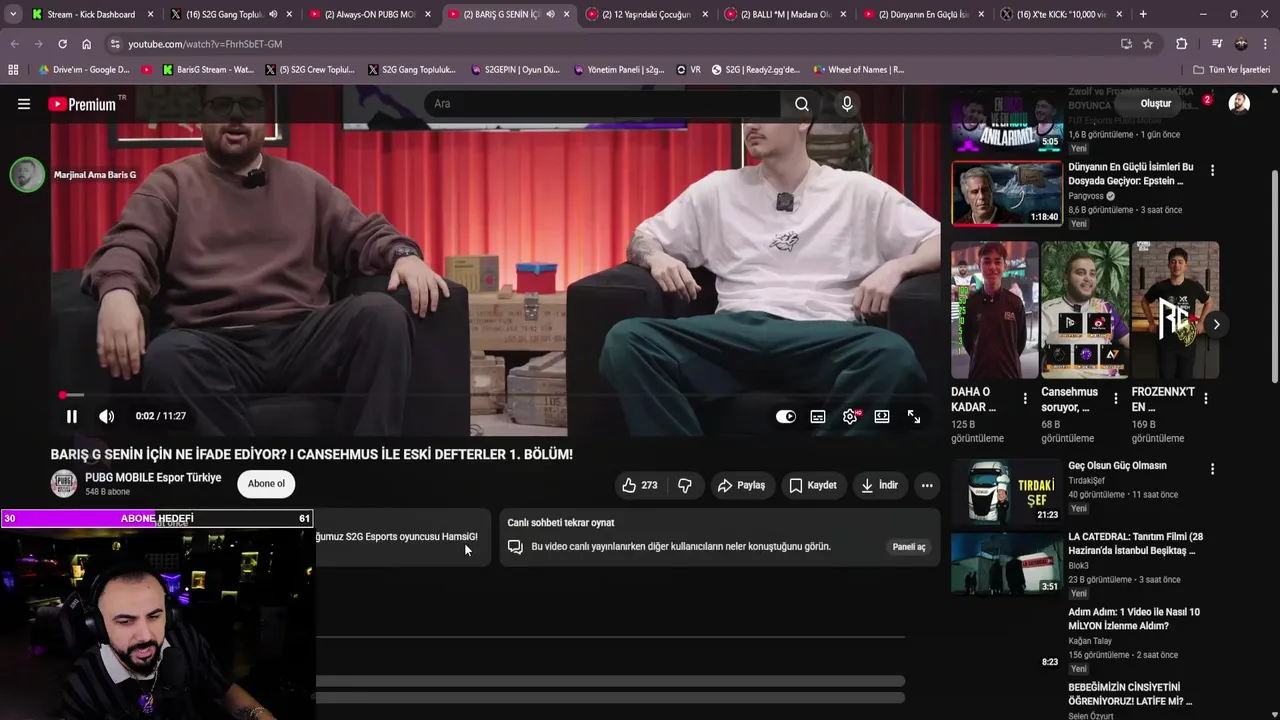Switch to Stream - Kick Dashboard tab
The image size is (1280, 720).
pyautogui.click(x=91, y=14)
